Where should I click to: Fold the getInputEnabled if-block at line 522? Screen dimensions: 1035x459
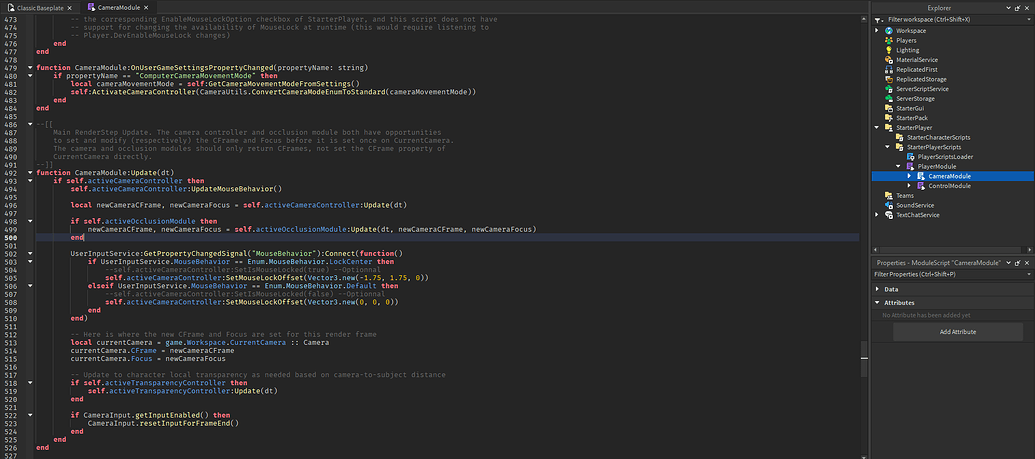click(30, 415)
